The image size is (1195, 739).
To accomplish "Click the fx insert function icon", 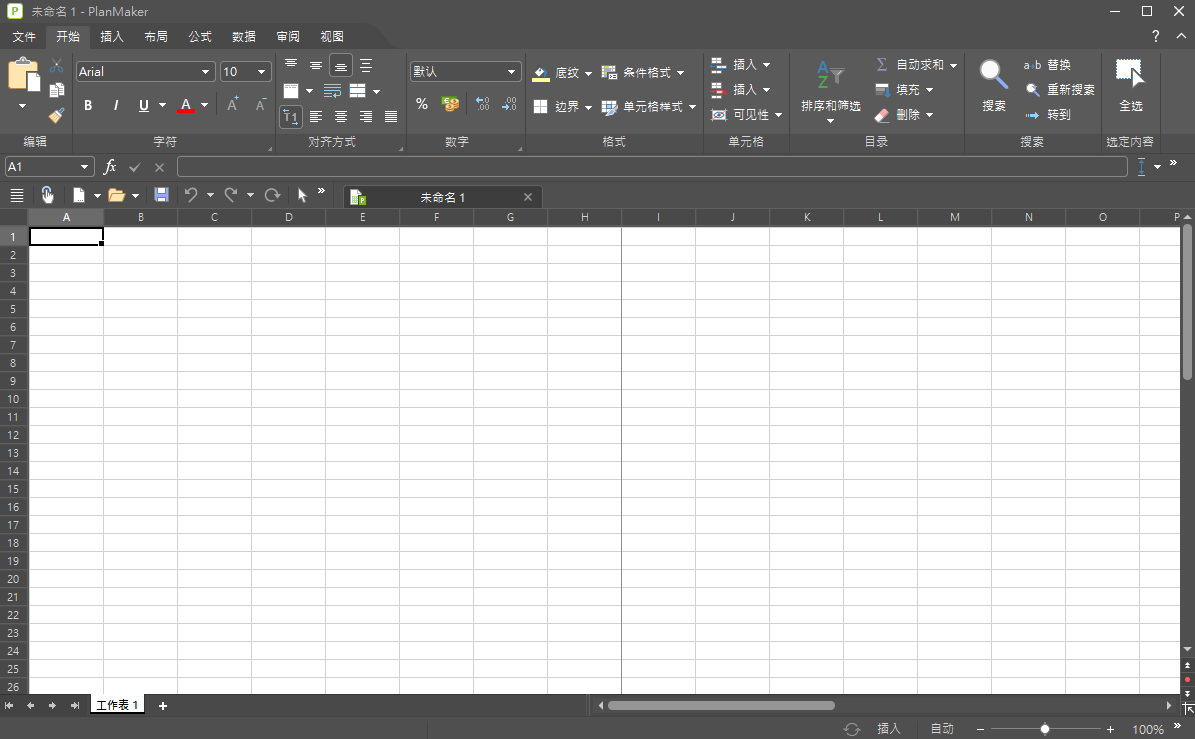I will pos(110,167).
